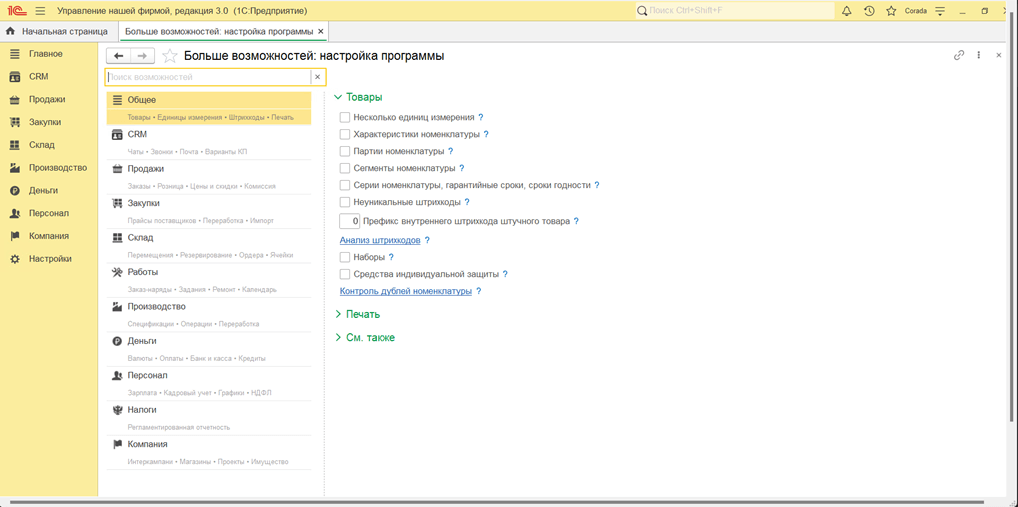Image resolution: width=1018 pixels, height=507 pixels.
Task: Toggle Характеристики номенклатуры checkbox
Action: pyautogui.click(x=345, y=134)
